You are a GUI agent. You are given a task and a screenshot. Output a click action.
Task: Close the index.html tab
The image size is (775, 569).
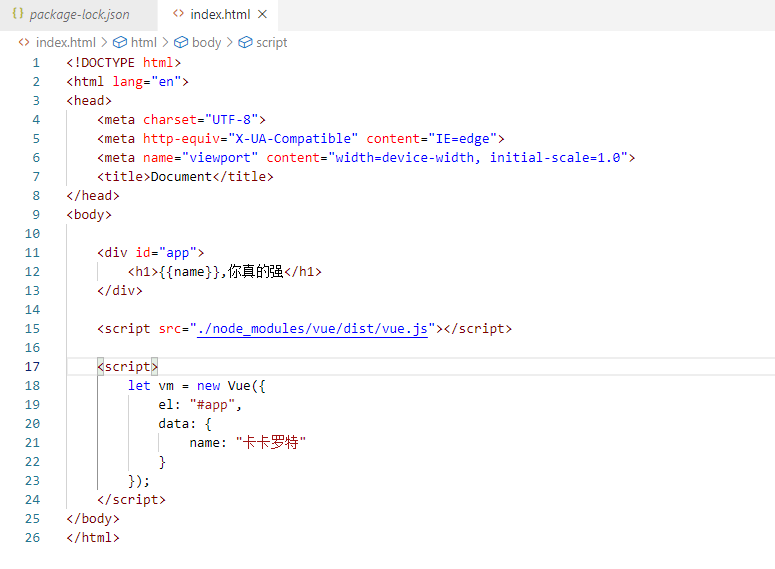click(x=263, y=15)
